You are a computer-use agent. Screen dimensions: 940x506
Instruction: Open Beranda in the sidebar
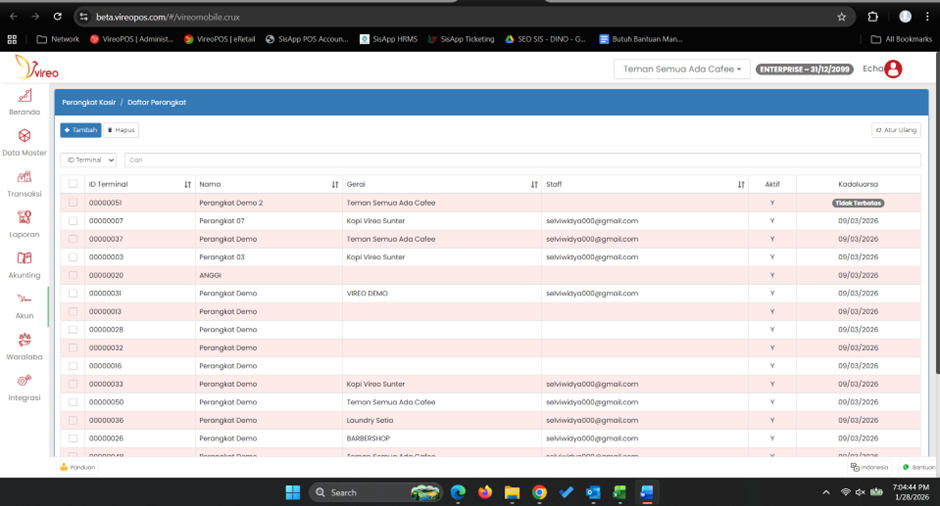click(x=24, y=97)
